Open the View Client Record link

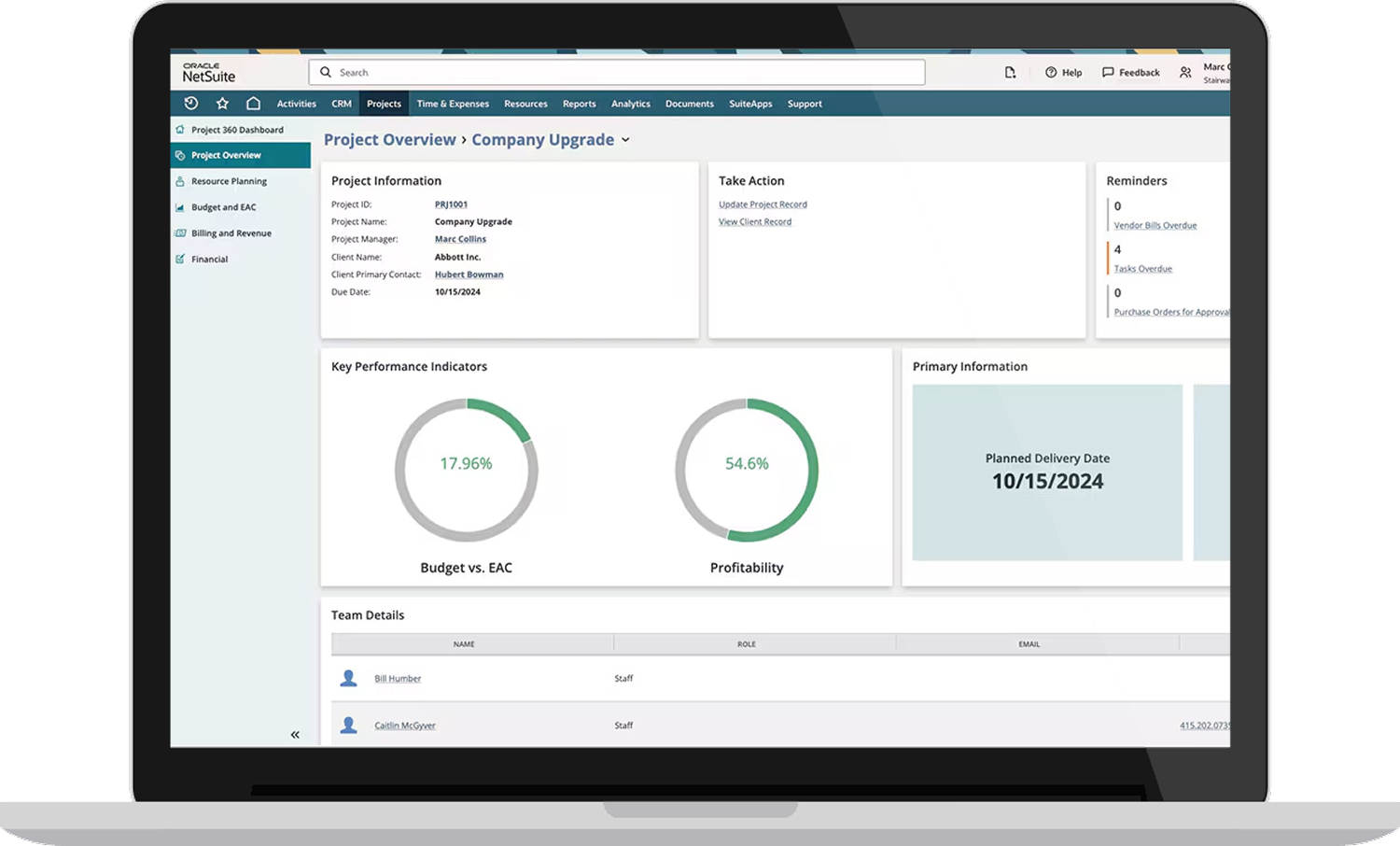coord(754,222)
